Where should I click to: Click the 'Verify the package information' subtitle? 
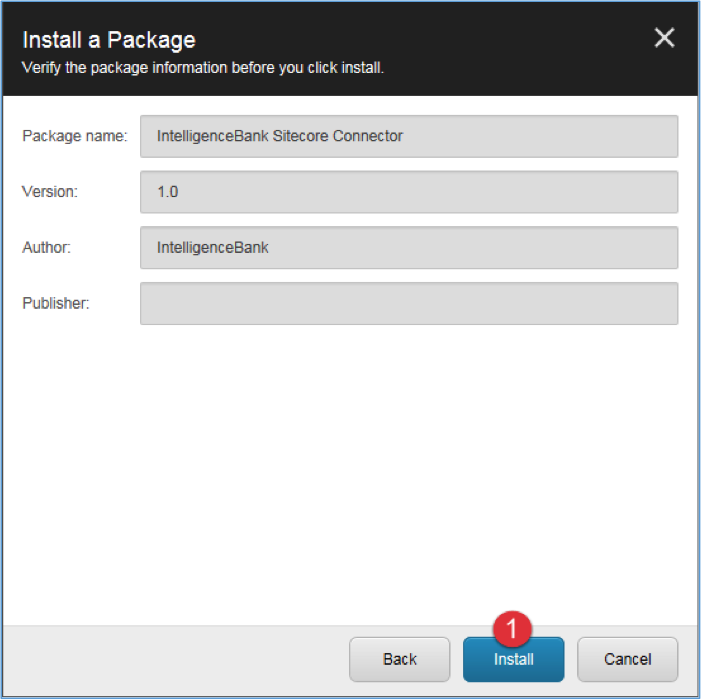(x=203, y=68)
